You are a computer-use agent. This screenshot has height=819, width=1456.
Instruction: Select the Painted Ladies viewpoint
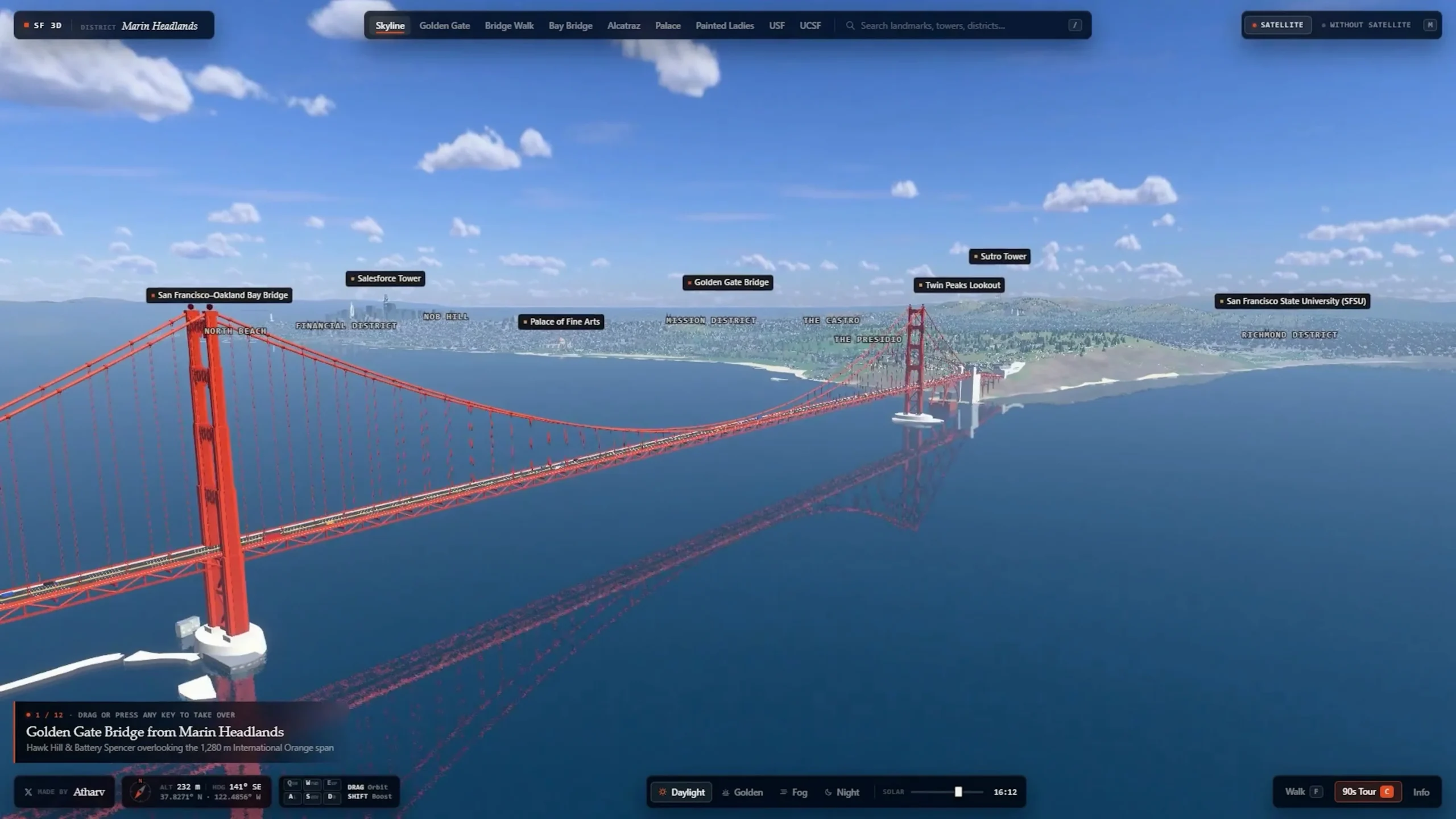coord(725,26)
